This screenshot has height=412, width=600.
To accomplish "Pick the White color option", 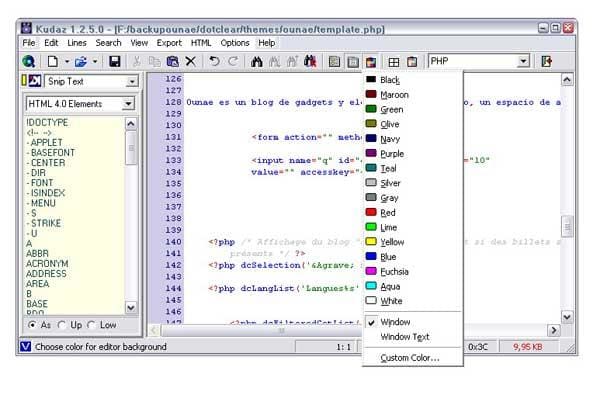I will (412, 301).
